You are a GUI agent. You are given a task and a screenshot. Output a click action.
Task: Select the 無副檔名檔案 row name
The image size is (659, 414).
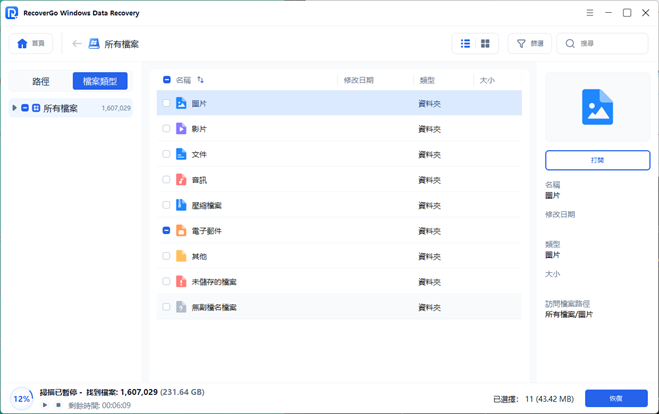point(214,308)
